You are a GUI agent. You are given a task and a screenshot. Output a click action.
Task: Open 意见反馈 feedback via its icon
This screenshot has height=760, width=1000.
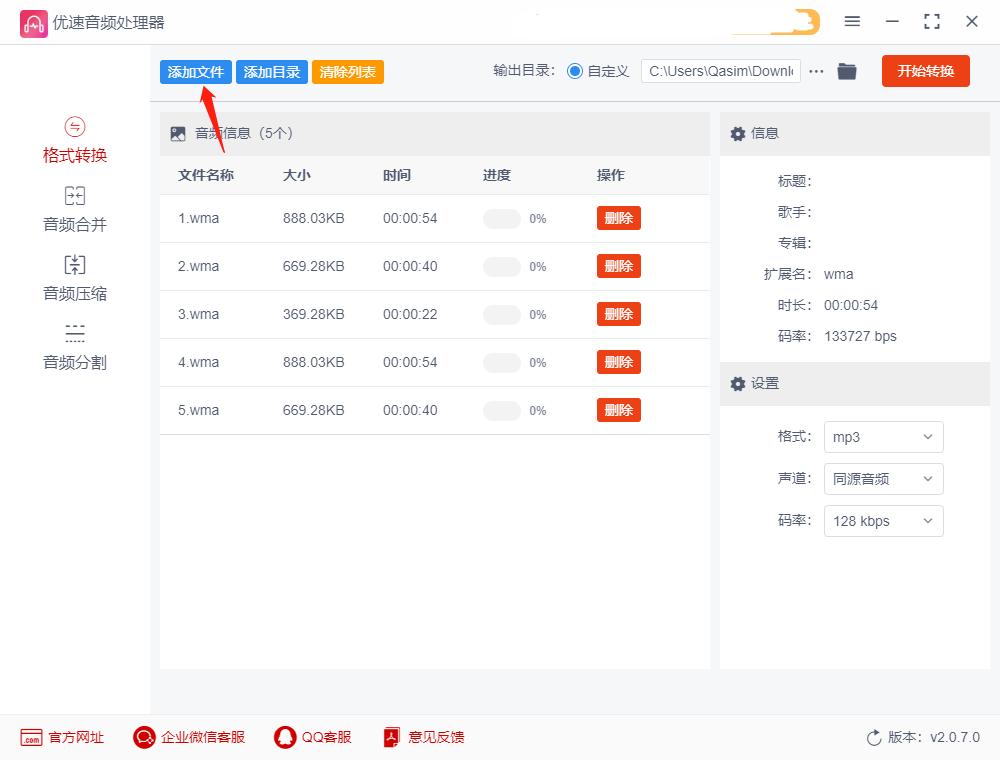(x=390, y=737)
